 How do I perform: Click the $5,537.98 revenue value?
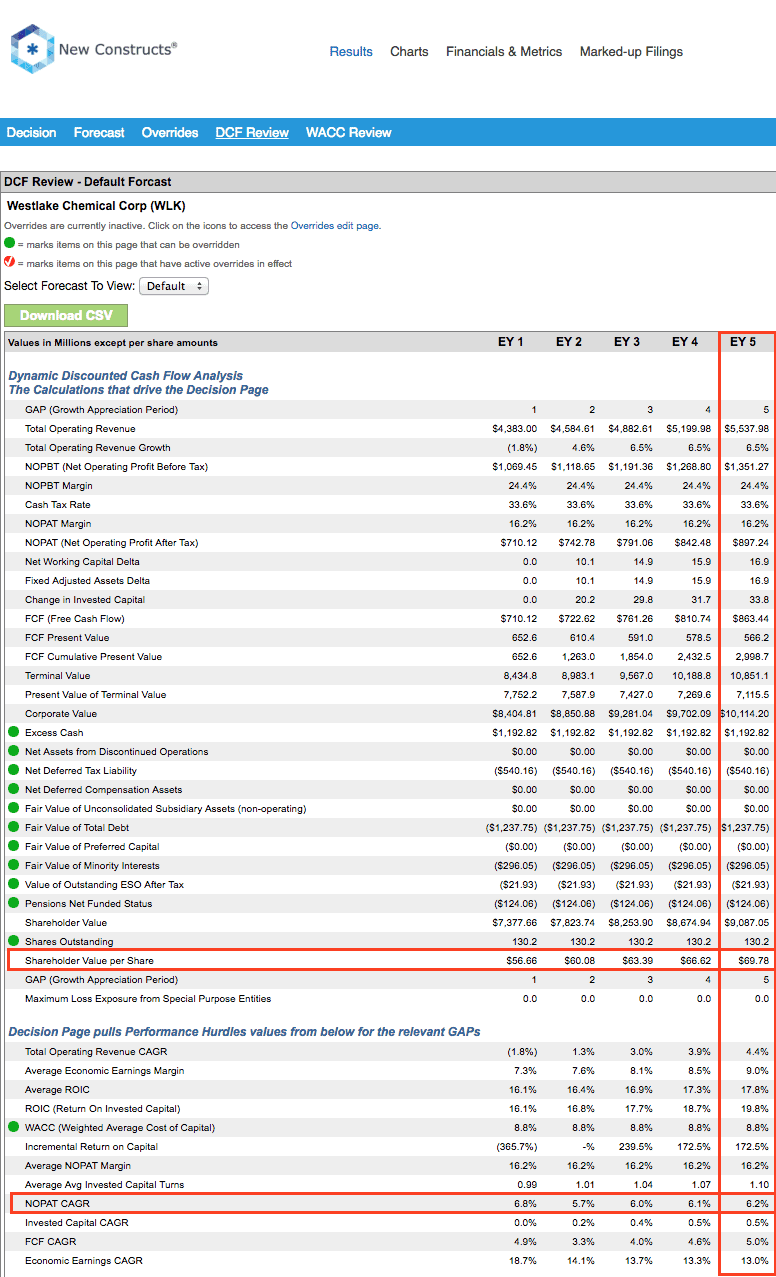[747, 429]
